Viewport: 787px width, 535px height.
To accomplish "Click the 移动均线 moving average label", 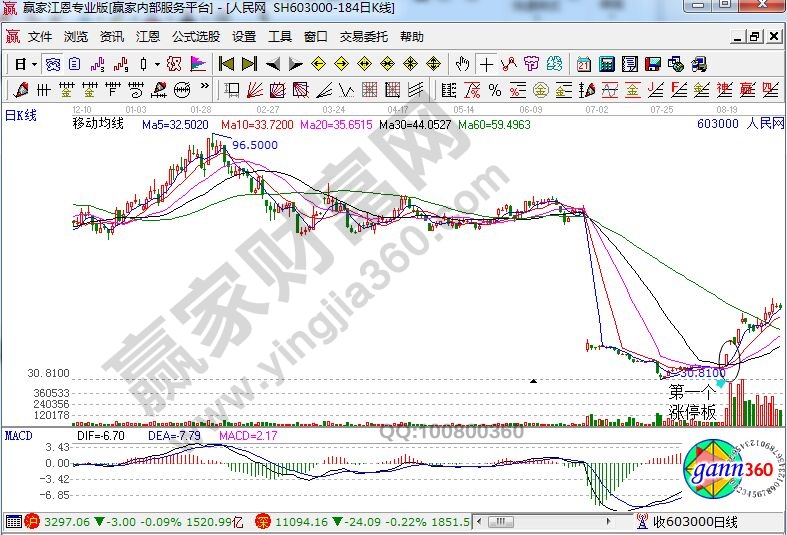I will [98, 124].
